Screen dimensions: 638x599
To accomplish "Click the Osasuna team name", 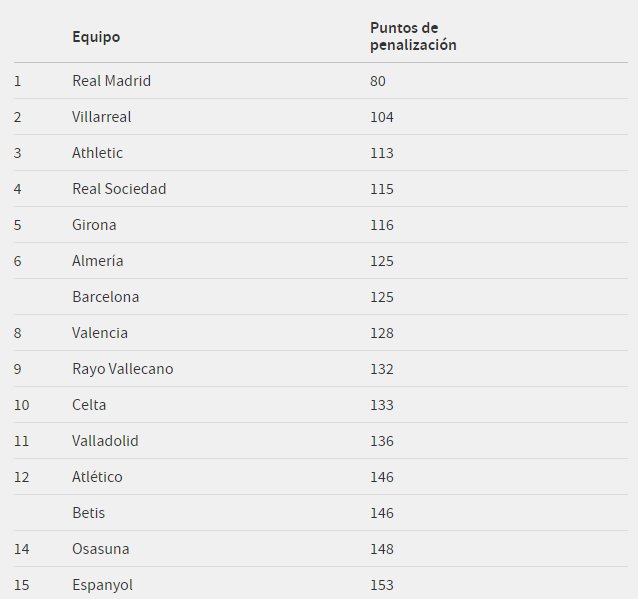I will coord(101,549).
